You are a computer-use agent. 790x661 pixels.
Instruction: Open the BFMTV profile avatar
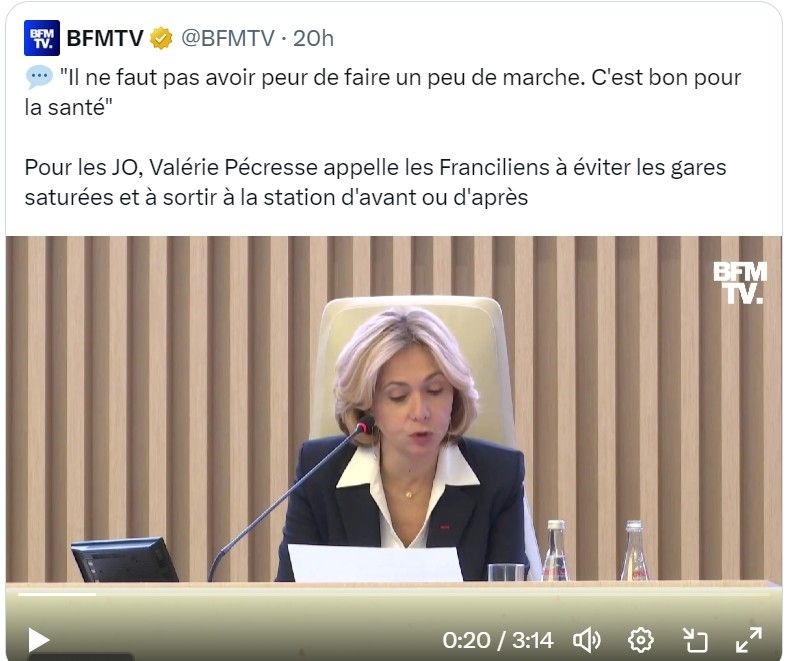42,38
